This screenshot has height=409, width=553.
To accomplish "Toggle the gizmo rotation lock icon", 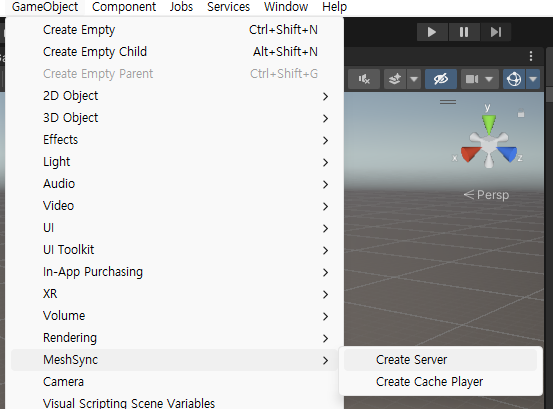I will (x=521, y=114).
